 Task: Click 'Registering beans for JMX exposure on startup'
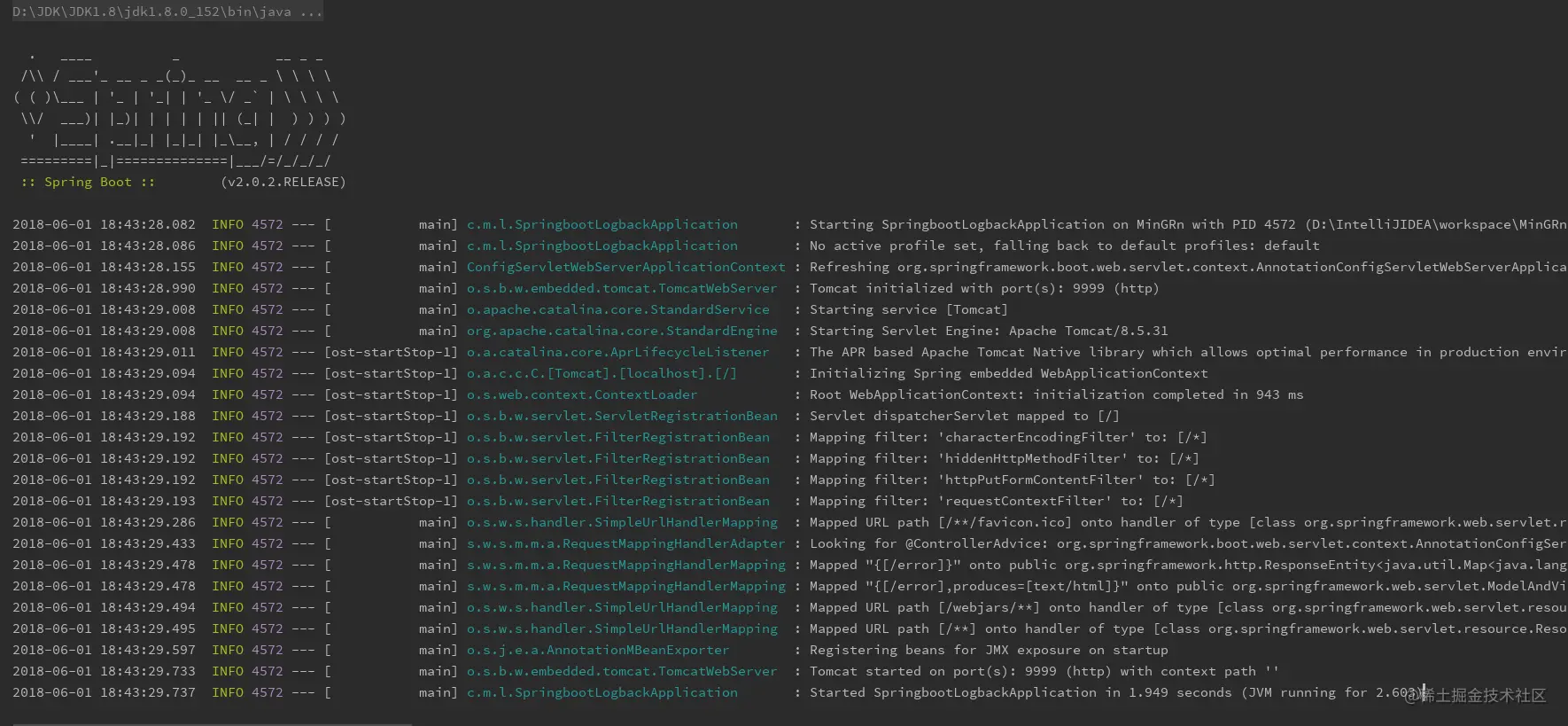[x=989, y=650]
